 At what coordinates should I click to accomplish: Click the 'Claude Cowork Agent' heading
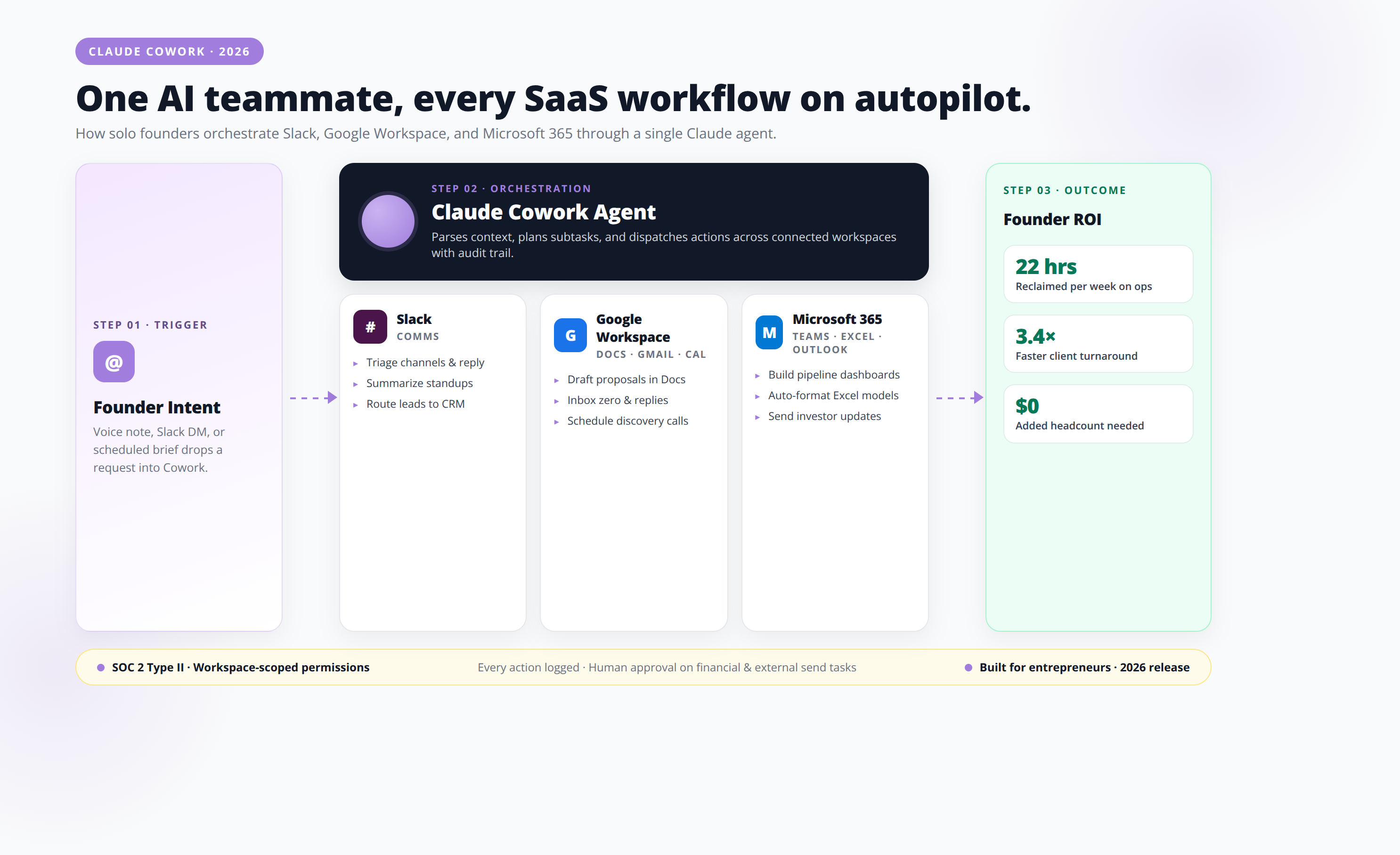[543, 212]
